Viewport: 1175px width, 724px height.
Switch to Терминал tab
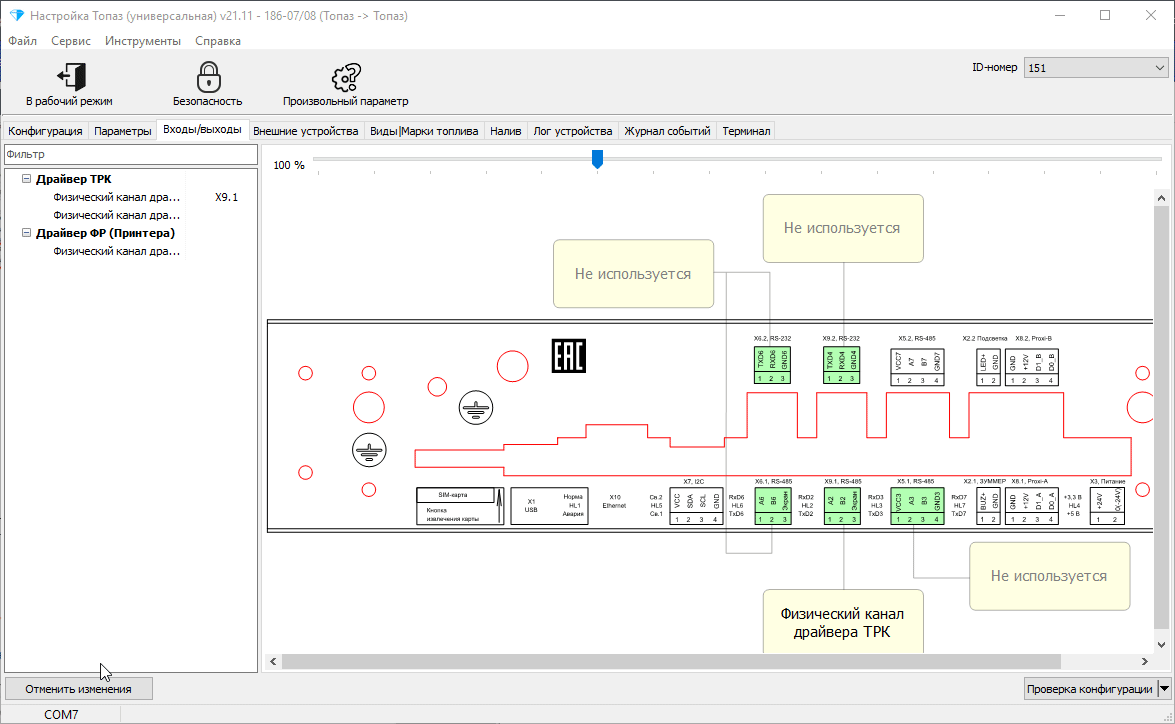746,130
